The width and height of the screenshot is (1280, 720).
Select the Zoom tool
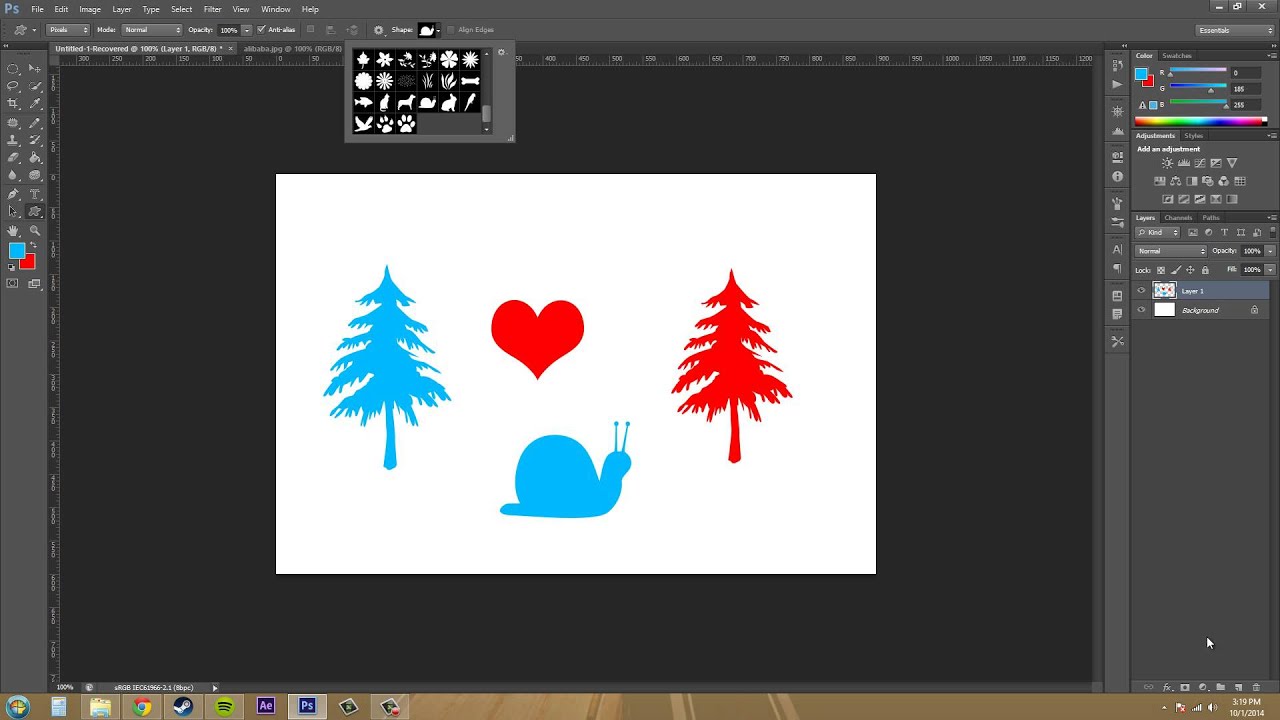point(35,231)
